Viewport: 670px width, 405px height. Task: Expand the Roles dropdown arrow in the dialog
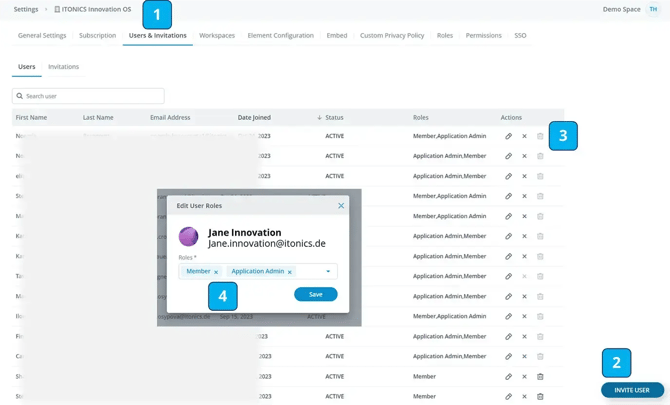point(328,271)
